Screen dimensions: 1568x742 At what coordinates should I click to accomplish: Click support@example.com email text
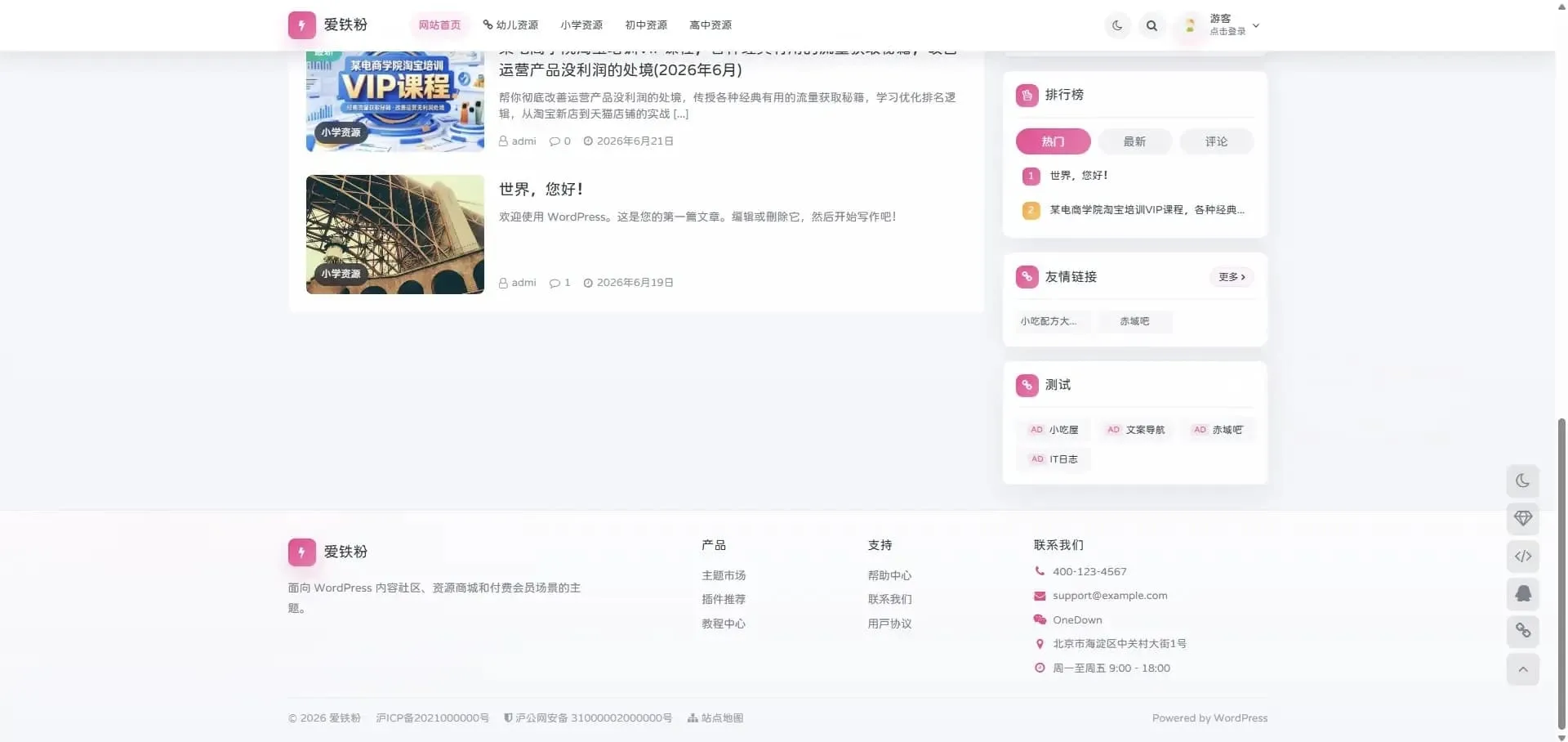1110,596
